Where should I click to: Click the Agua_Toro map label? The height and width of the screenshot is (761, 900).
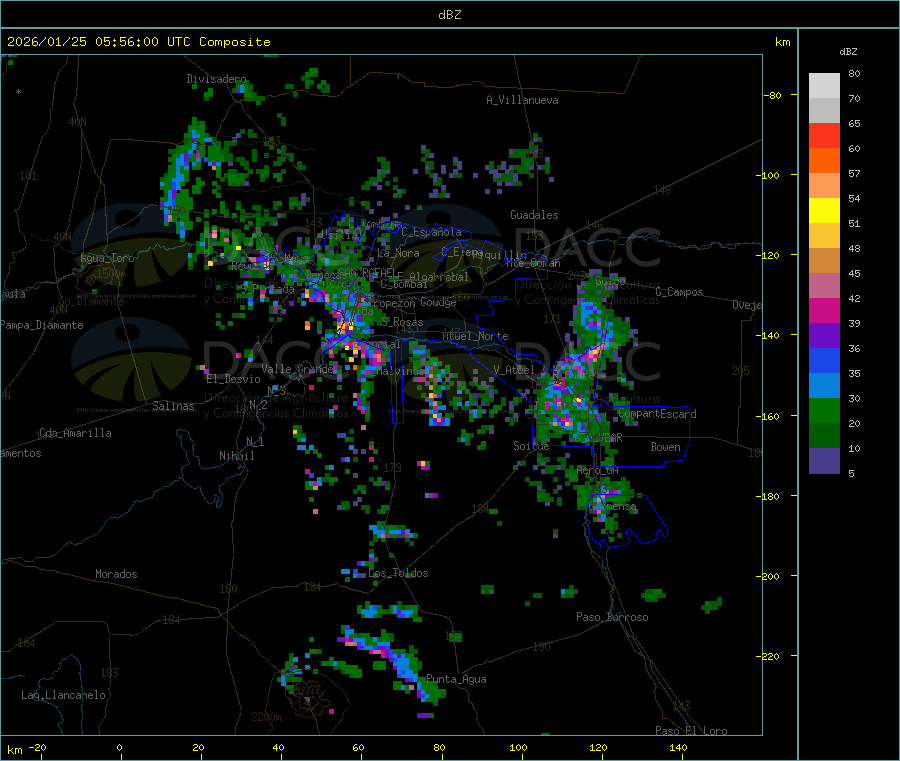pyautogui.click(x=107, y=258)
